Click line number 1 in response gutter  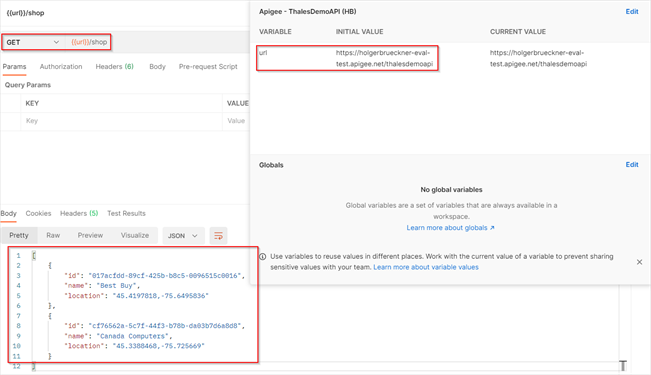pos(18,256)
